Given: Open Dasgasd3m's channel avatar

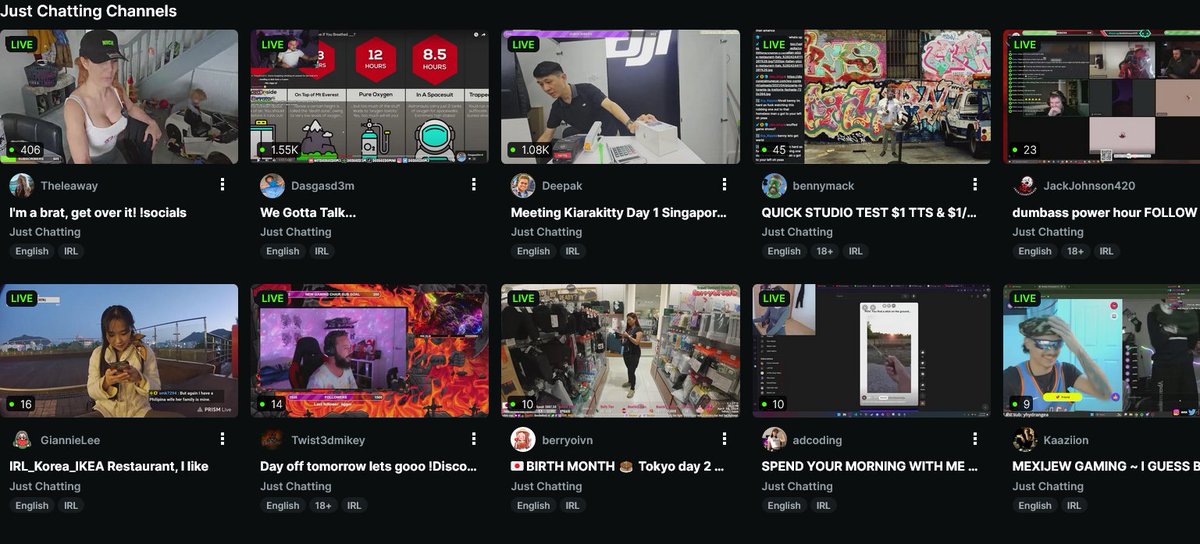Looking at the screenshot, I should coord(272,186).
